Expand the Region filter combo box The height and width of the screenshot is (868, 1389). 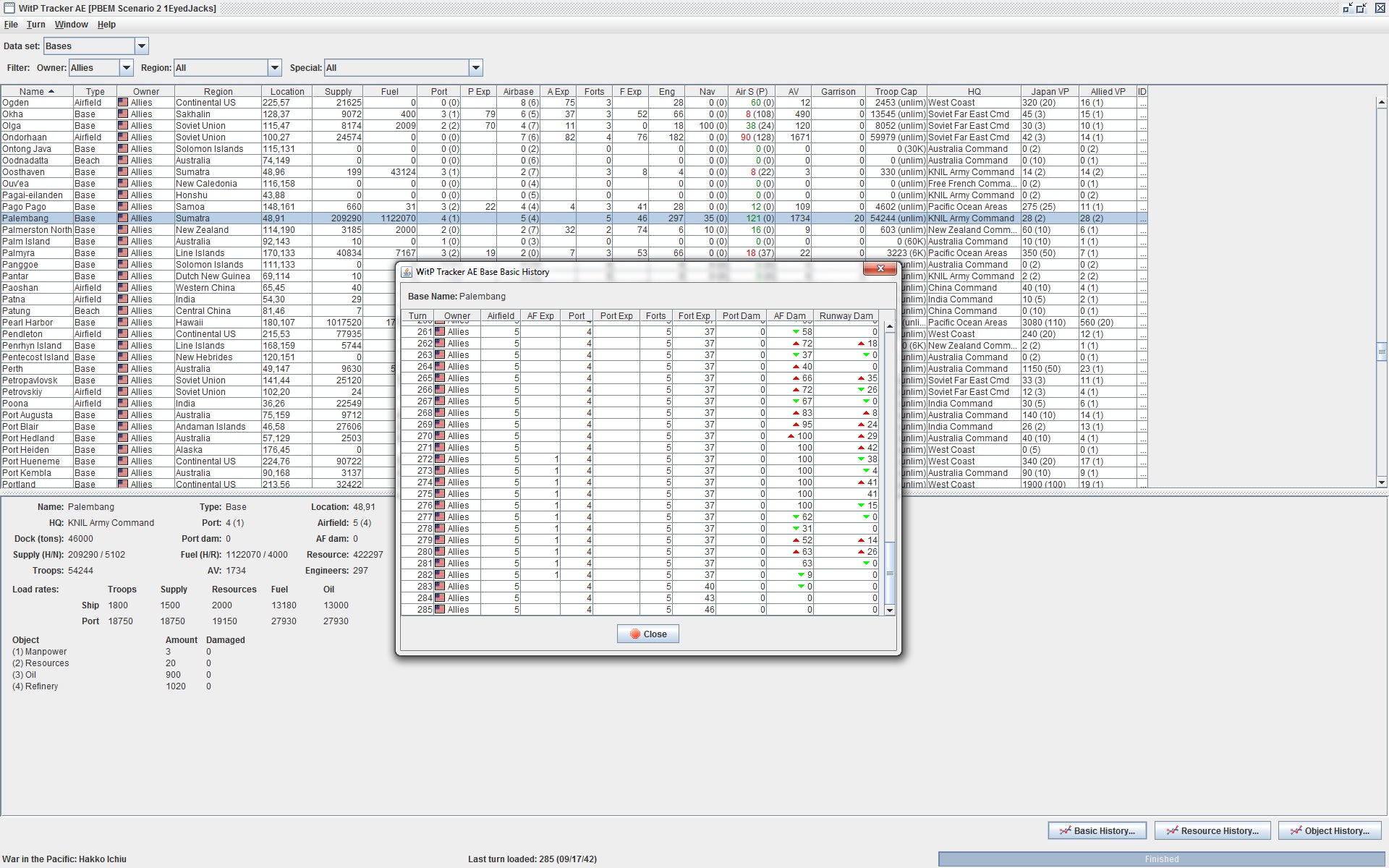click(275, 68)
